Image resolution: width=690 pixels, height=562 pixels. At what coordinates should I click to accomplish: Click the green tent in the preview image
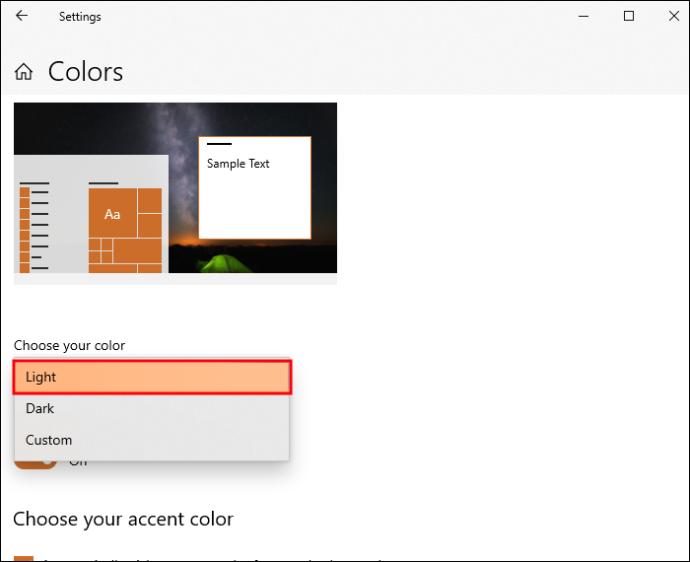tap(224, 263)
